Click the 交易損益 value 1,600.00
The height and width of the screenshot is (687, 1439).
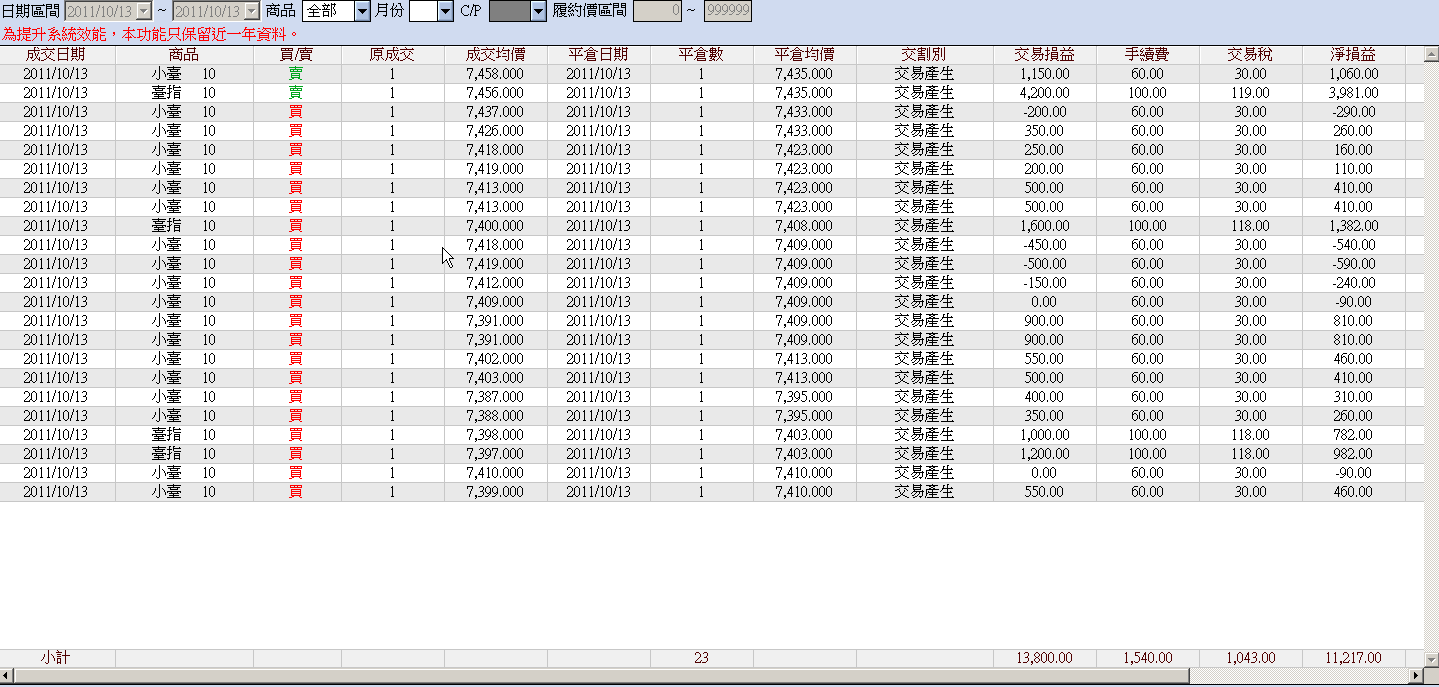point(1044,225)
